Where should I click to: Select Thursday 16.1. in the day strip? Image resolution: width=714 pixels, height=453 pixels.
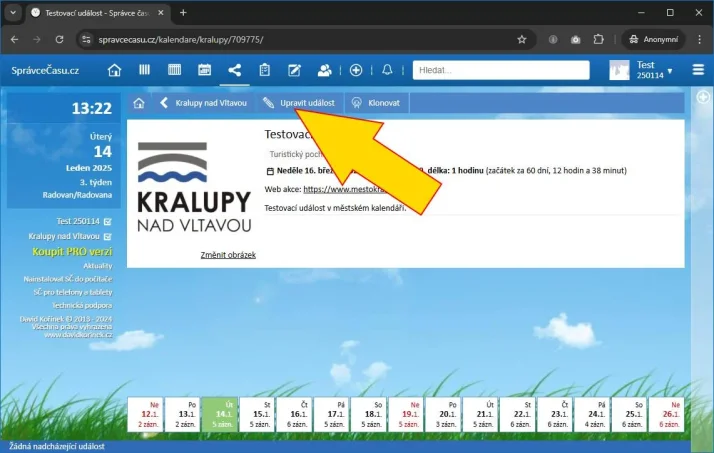(298, 413)
